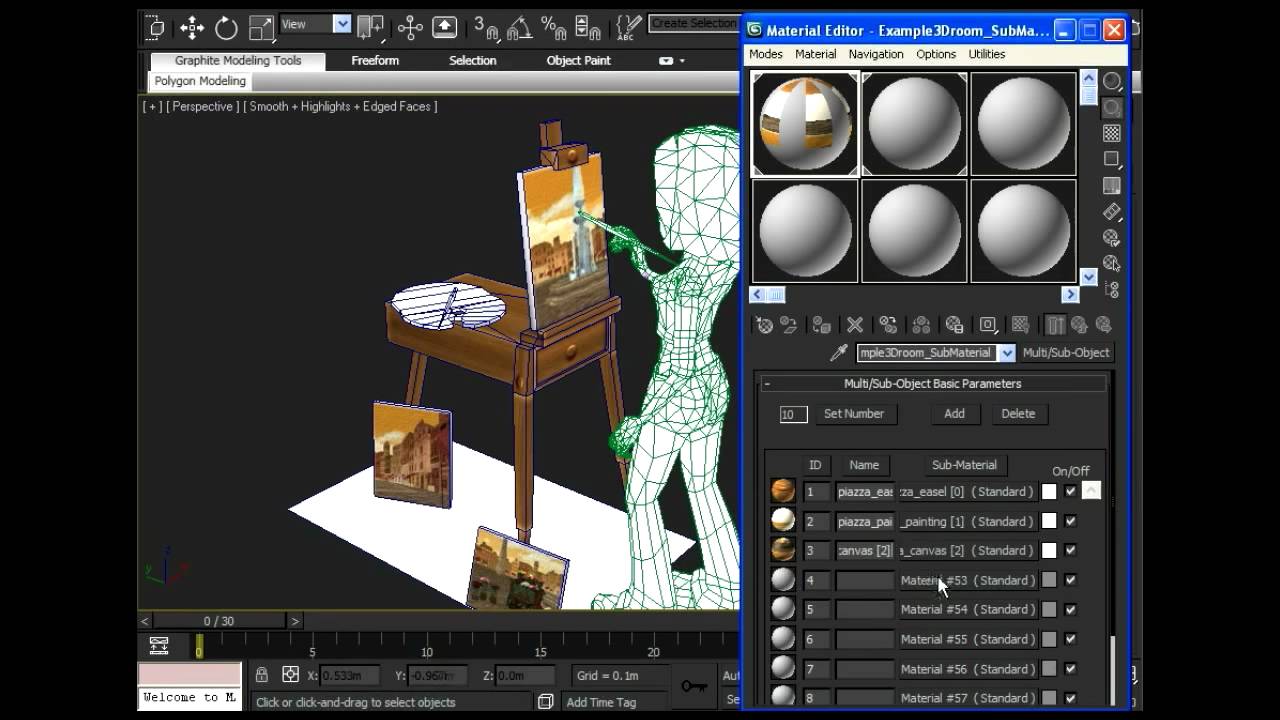Toggle the selection lock padlock icon
The image size is (1280, 720).
pos(261,675)
